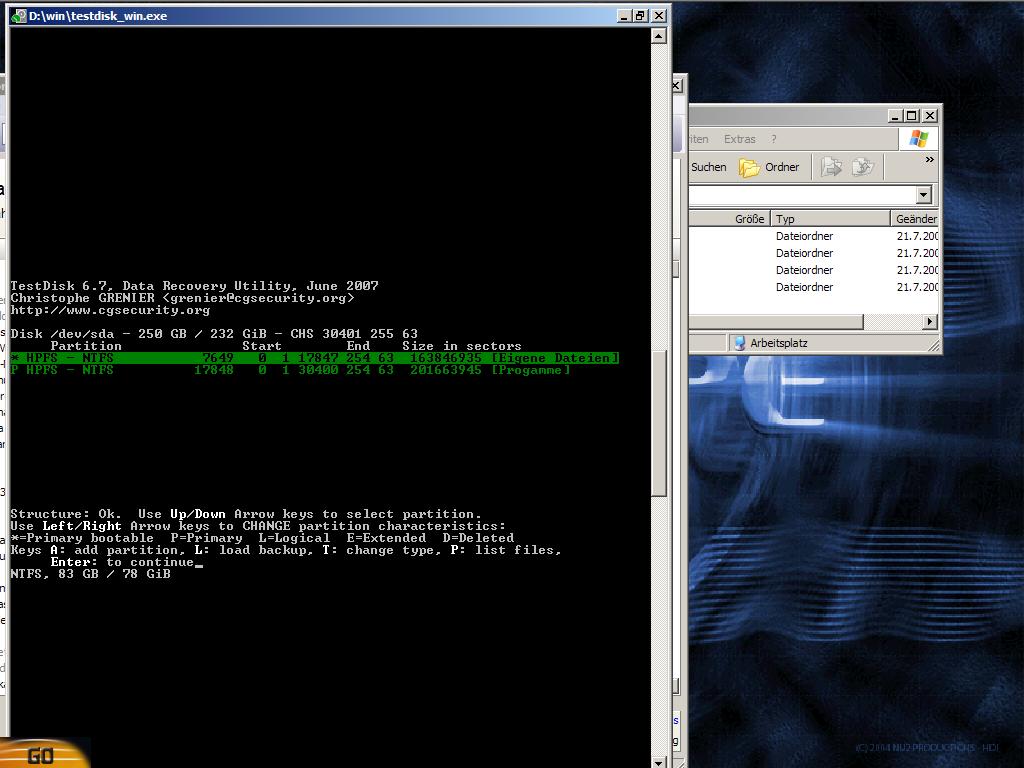
Task: Select the second Dateiordner row in Explorer
Action: tap(814, 253)
